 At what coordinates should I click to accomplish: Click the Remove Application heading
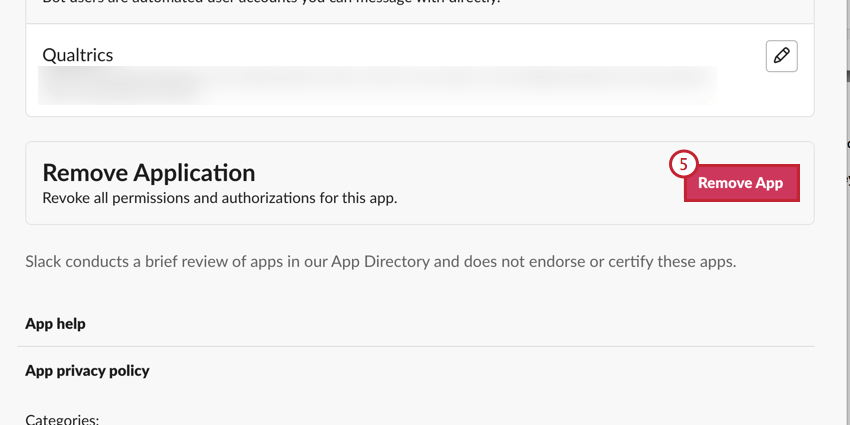[x=148, y=172]
